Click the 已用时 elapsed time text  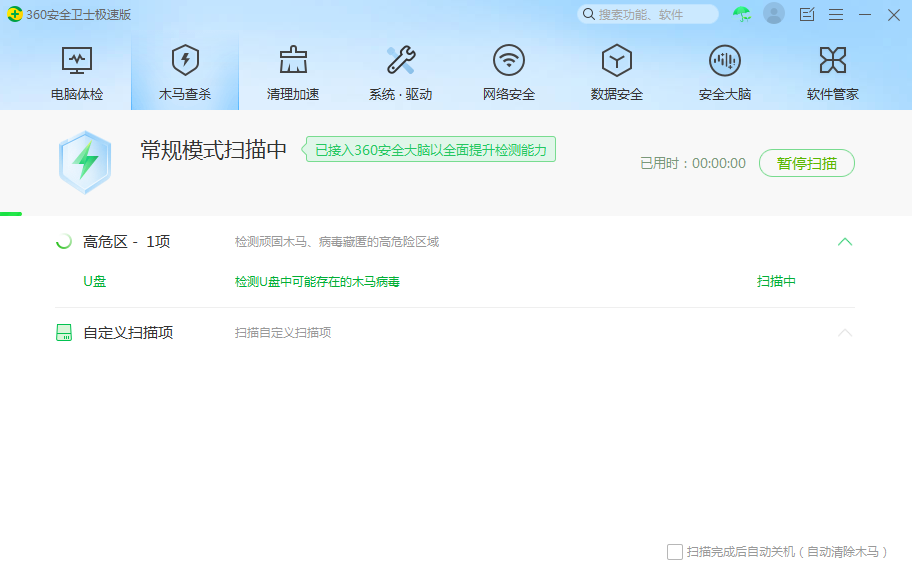pos(693,163)
